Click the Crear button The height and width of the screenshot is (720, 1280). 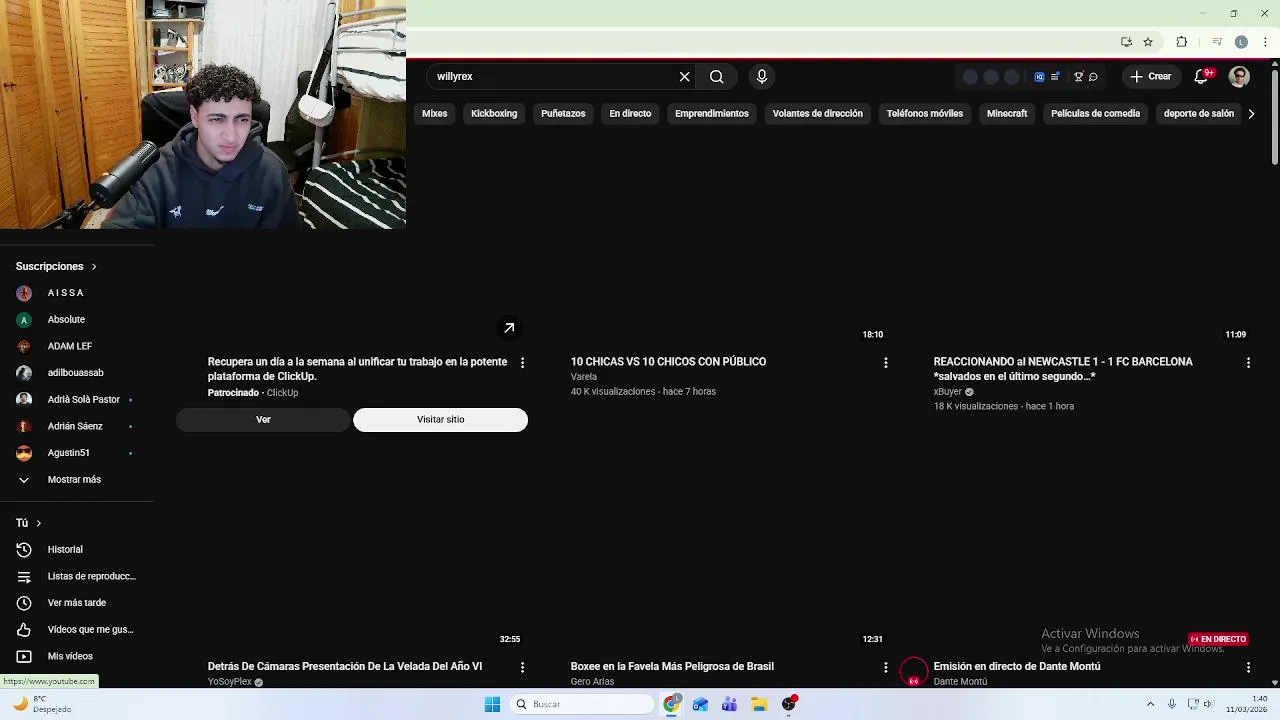1151,76
